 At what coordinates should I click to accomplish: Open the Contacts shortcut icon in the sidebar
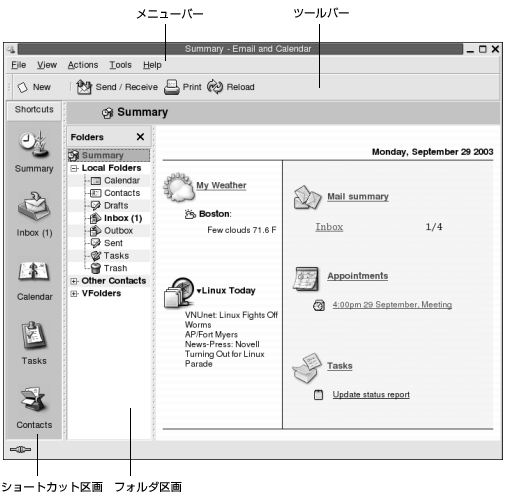coord(33,399)
